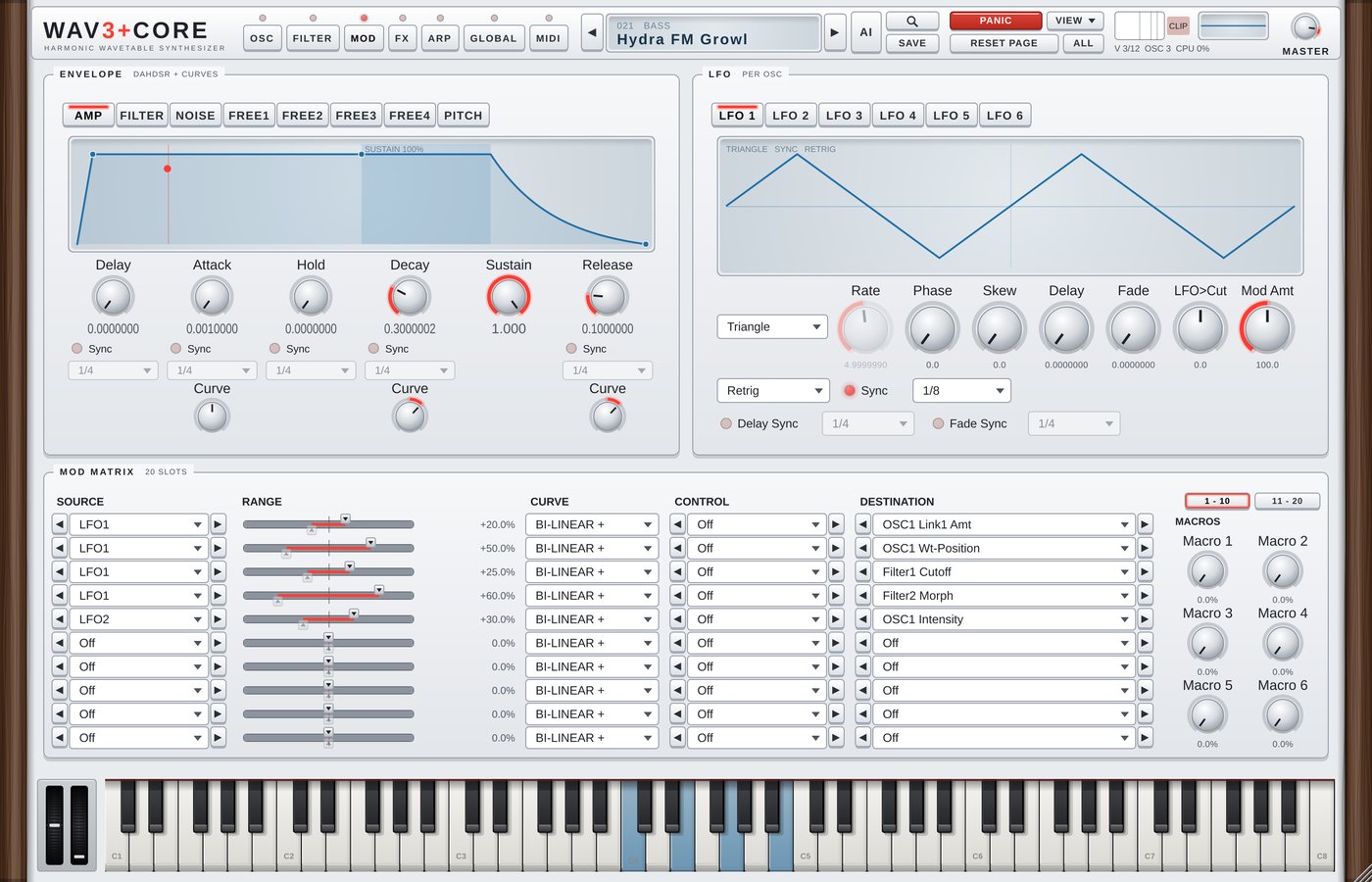The width and height of the screenshot is (1372, 882).
Task: Open the LFO2 source dropdown
Action: coord(138,619)
